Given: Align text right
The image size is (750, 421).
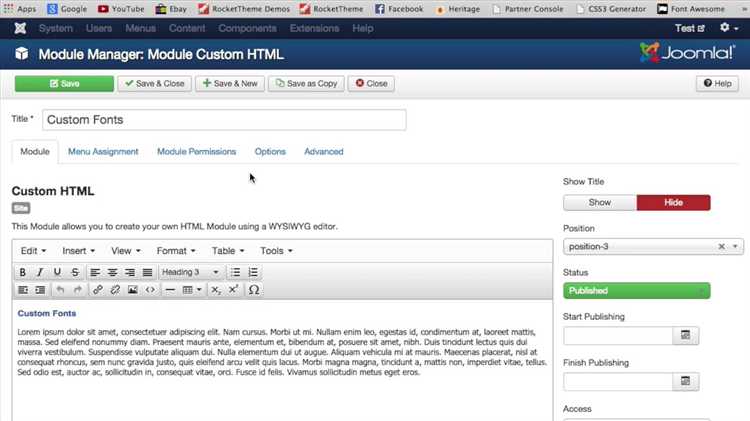Looking at the screenshot, I should point(130,272).
